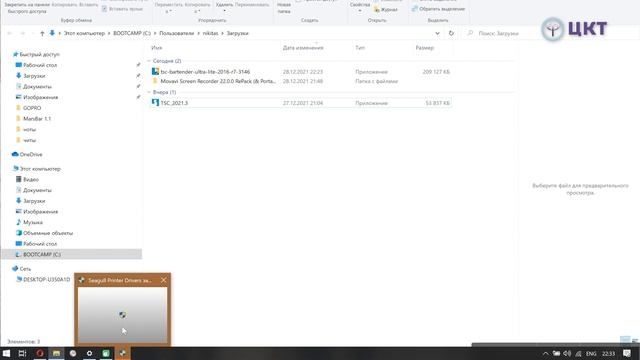The width and height of the screenshot is (640, 360).
Task: Click the Windows Start button
Action: click(x=6, y=353)
